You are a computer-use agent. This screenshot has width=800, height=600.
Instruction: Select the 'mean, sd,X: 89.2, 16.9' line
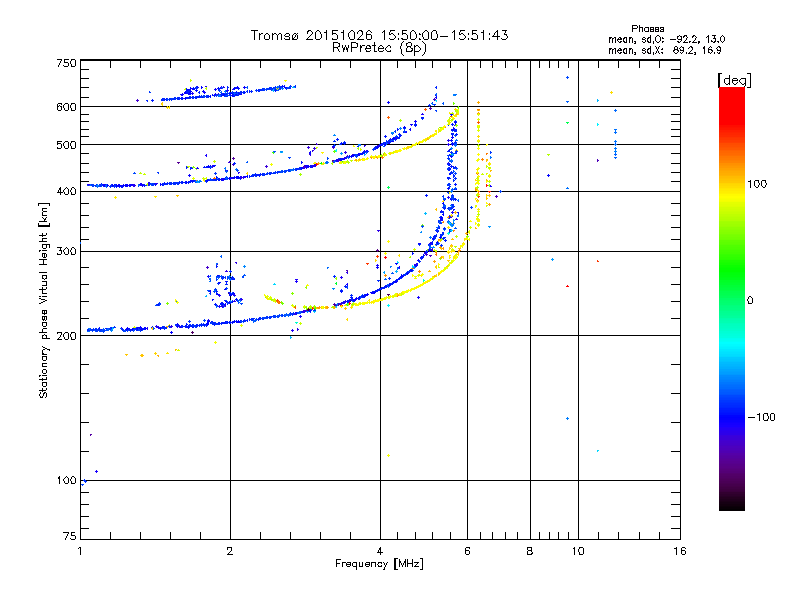pos(664,50)
